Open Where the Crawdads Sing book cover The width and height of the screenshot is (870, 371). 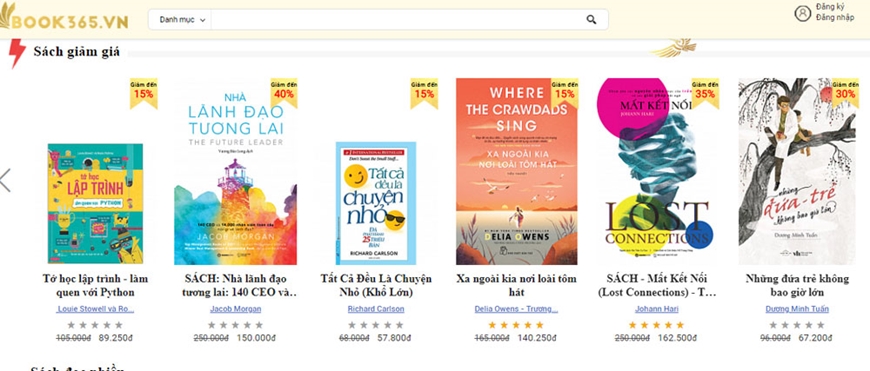[x=517, y=171]
